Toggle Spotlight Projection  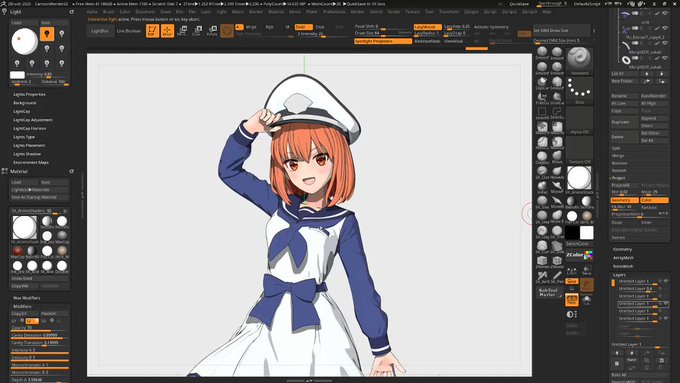383,41
